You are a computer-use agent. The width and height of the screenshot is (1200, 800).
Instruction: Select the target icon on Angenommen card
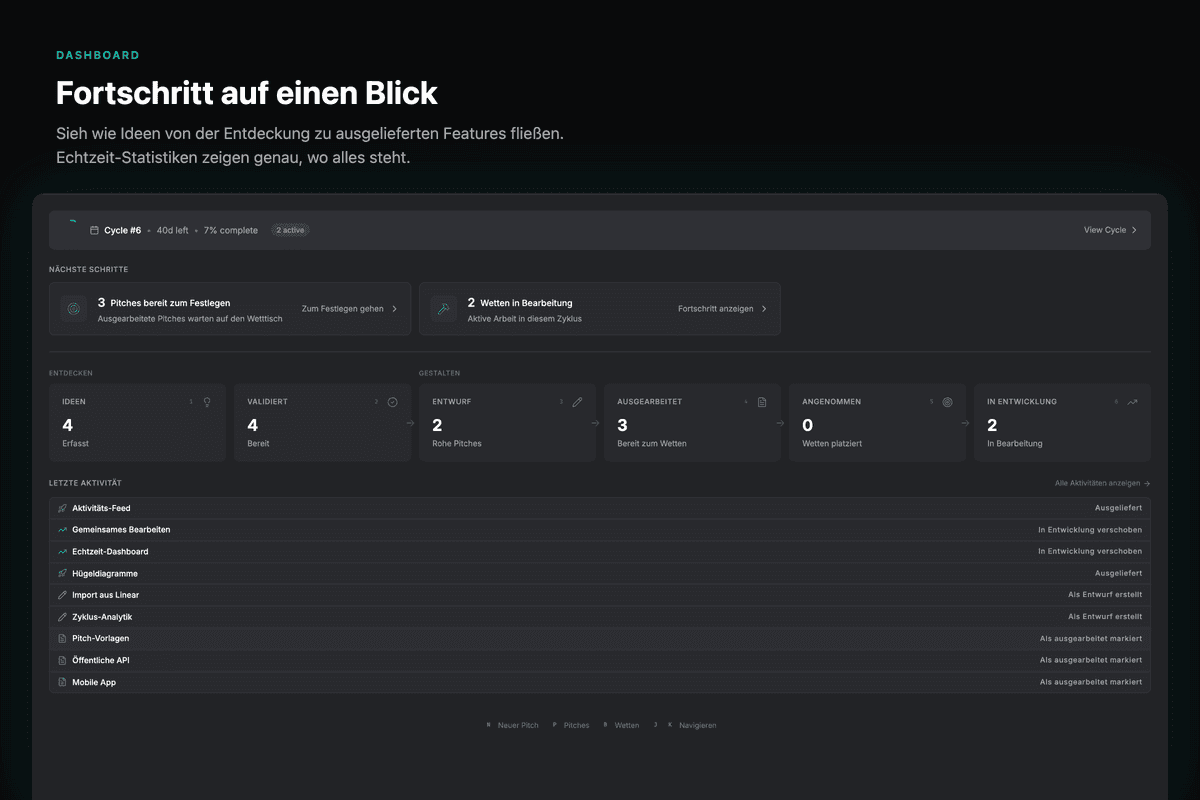947,401
